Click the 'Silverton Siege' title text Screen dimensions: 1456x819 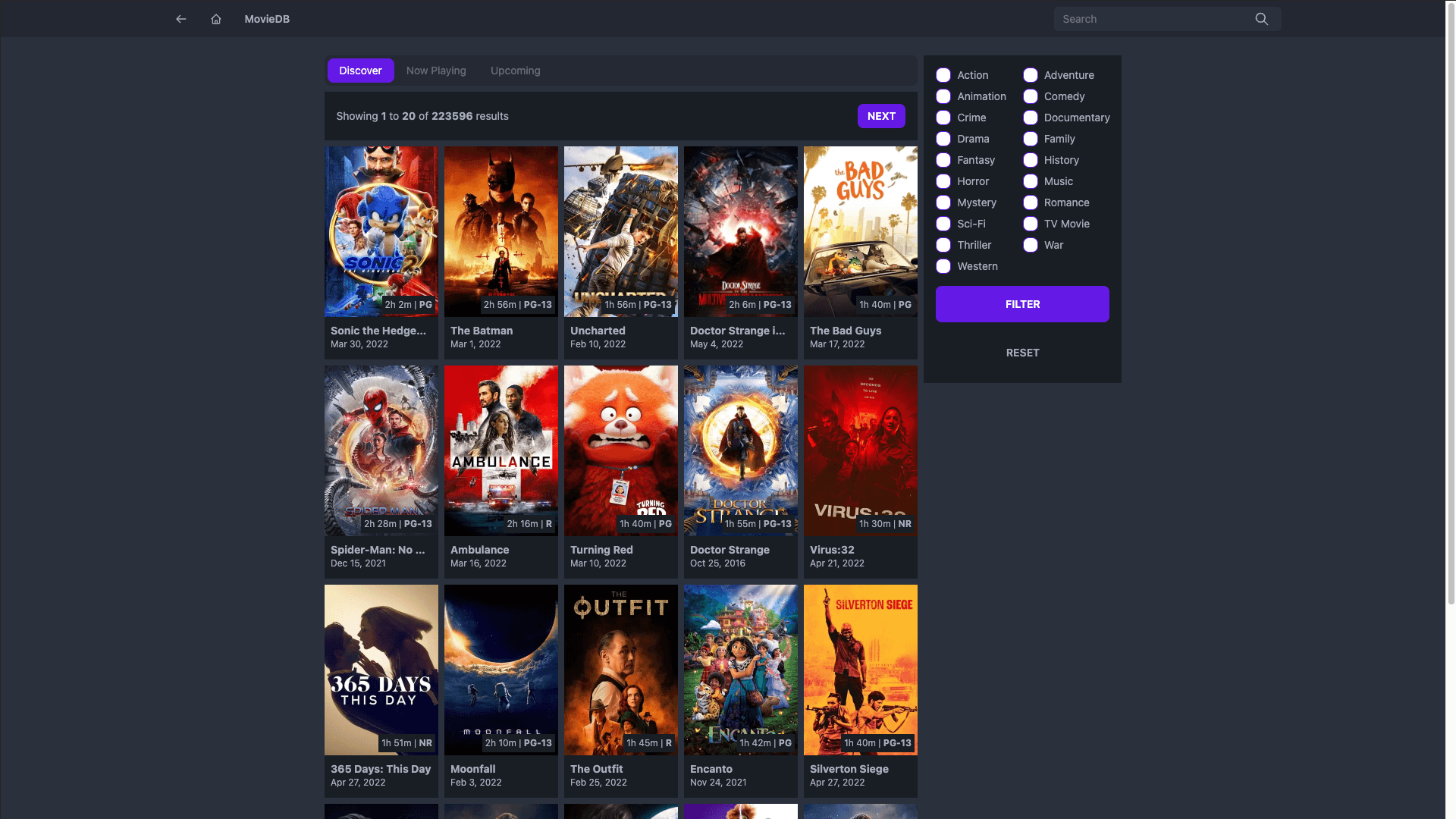(849, 769)
